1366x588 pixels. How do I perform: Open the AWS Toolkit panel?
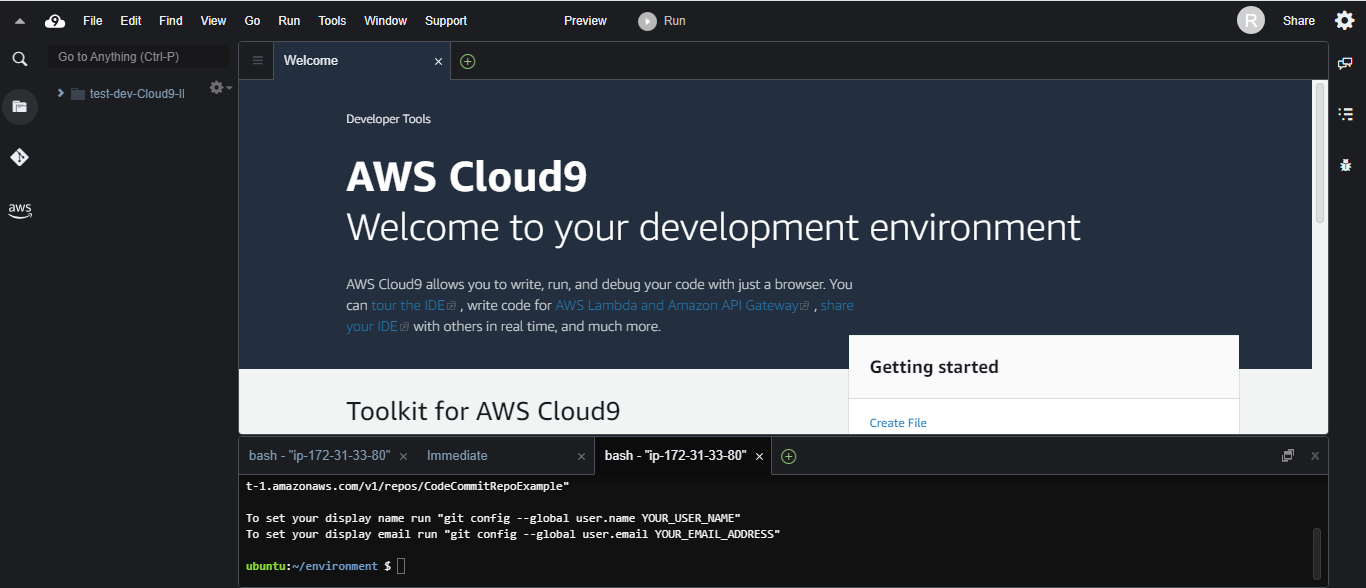pos(20,210)
